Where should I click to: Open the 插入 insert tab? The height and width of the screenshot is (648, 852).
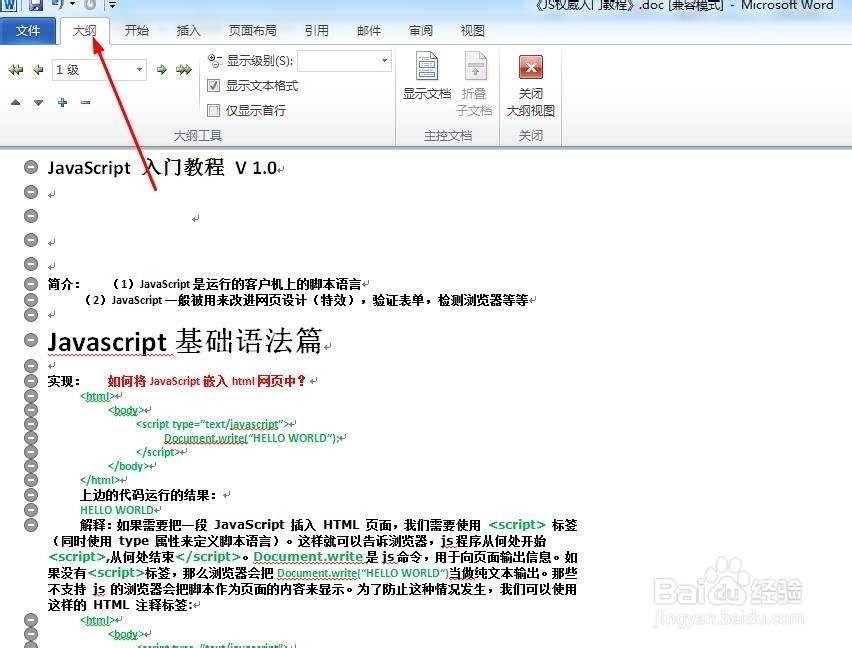189,31
